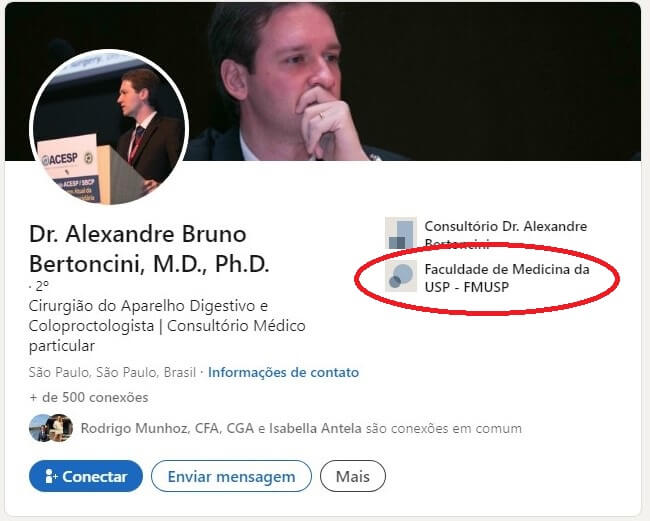Viewport: 650px width, 521px height.
Task: Click the person-plus icon in Conectar
Action: coord(51,476)
